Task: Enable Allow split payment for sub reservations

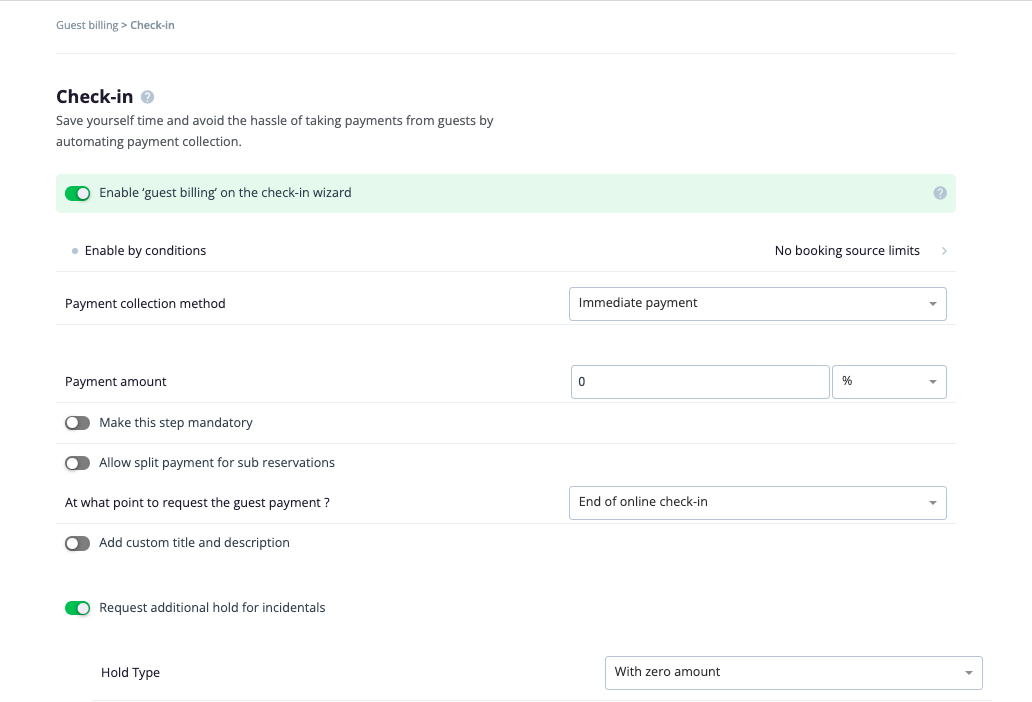Action: (x=78, y=463)
